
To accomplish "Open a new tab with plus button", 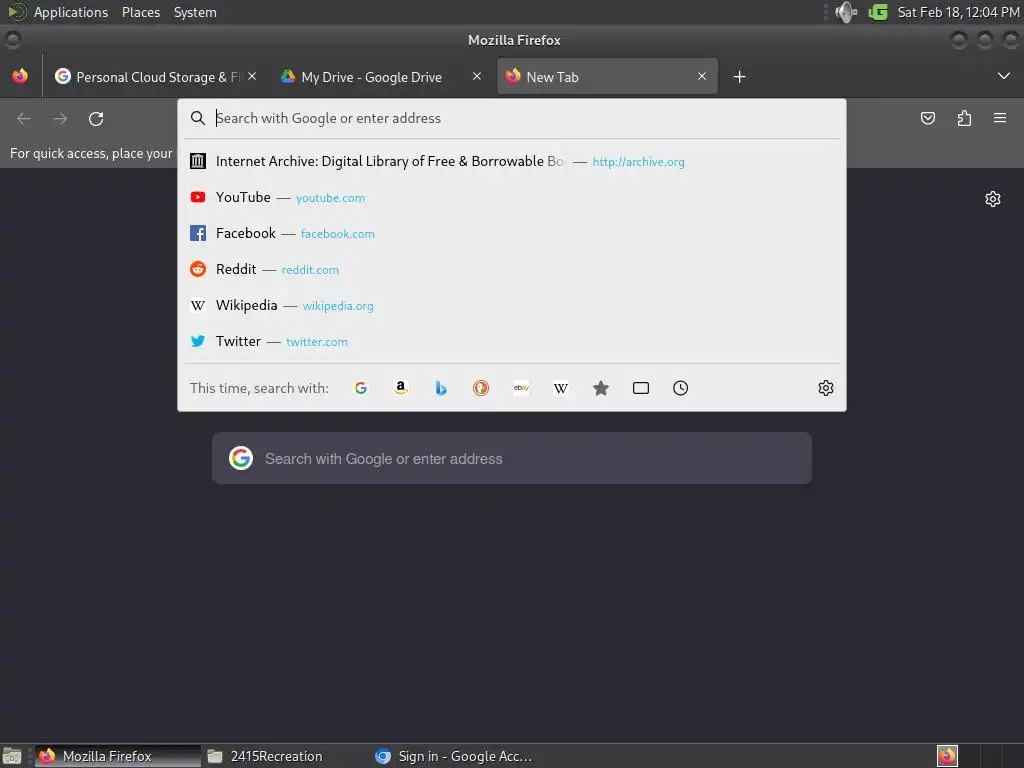I will click(x=739, y=77).
